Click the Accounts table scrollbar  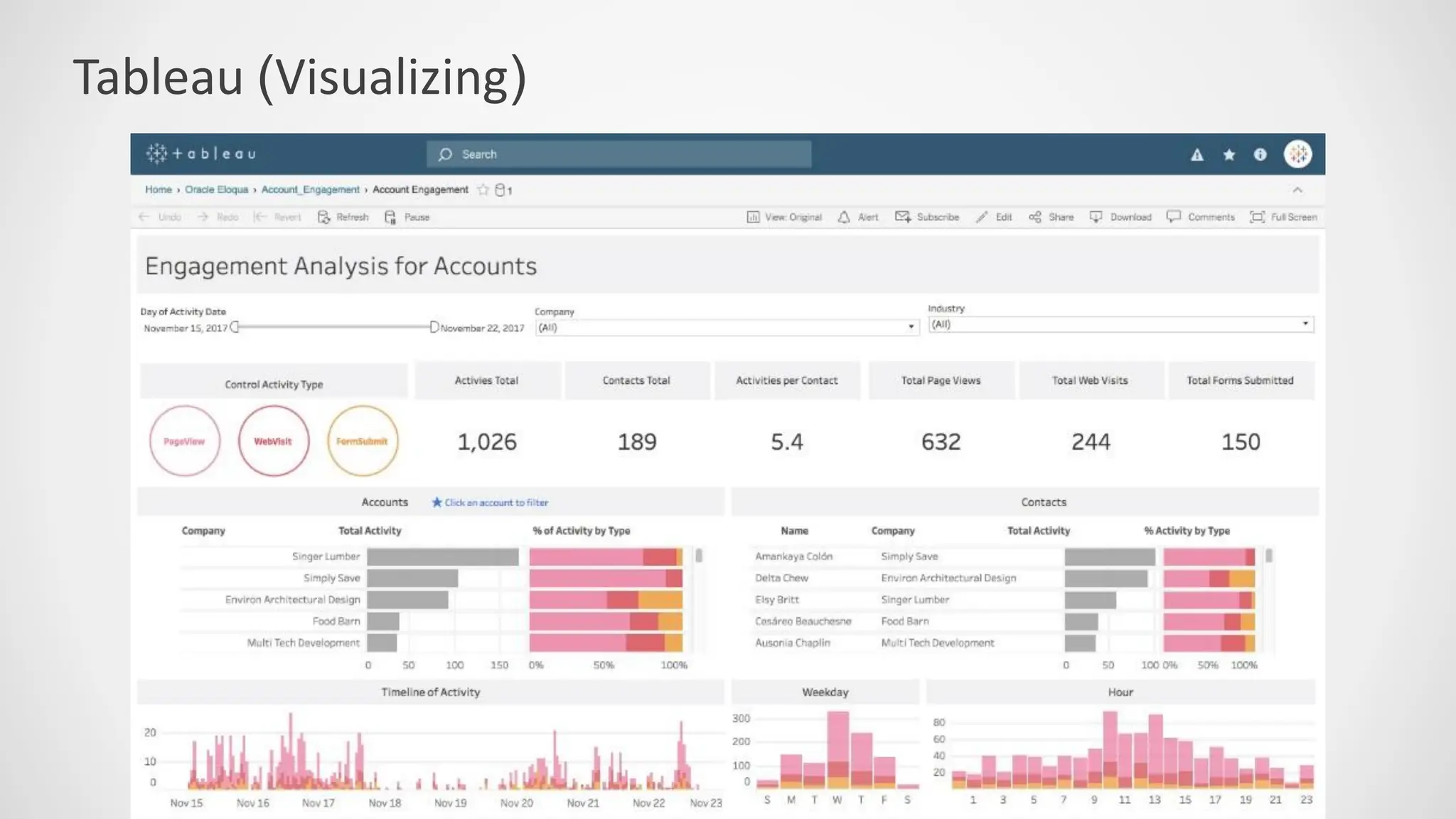coord(699,556)
